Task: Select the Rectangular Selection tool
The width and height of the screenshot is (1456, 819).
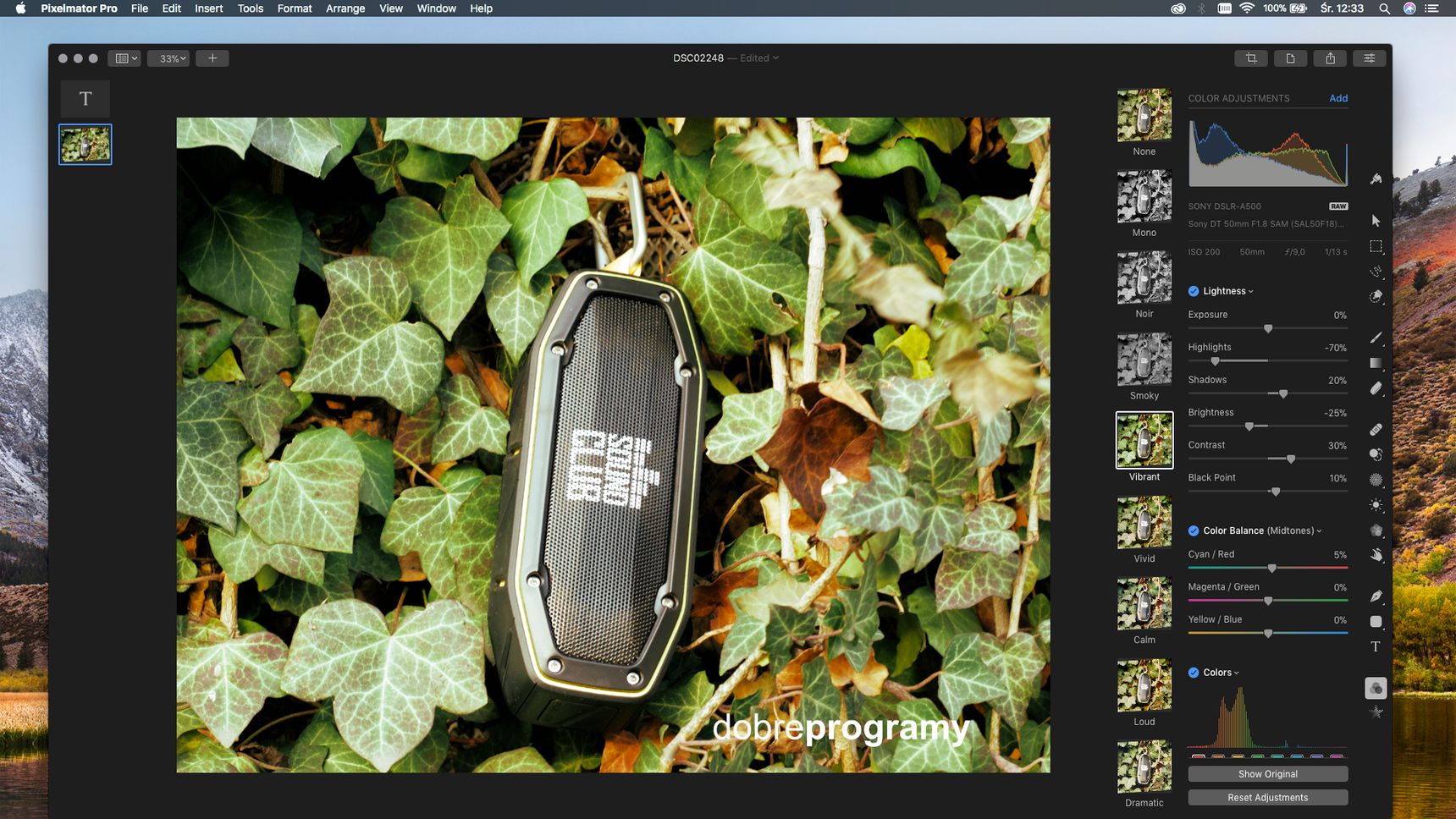Action: coord(1376,246)
